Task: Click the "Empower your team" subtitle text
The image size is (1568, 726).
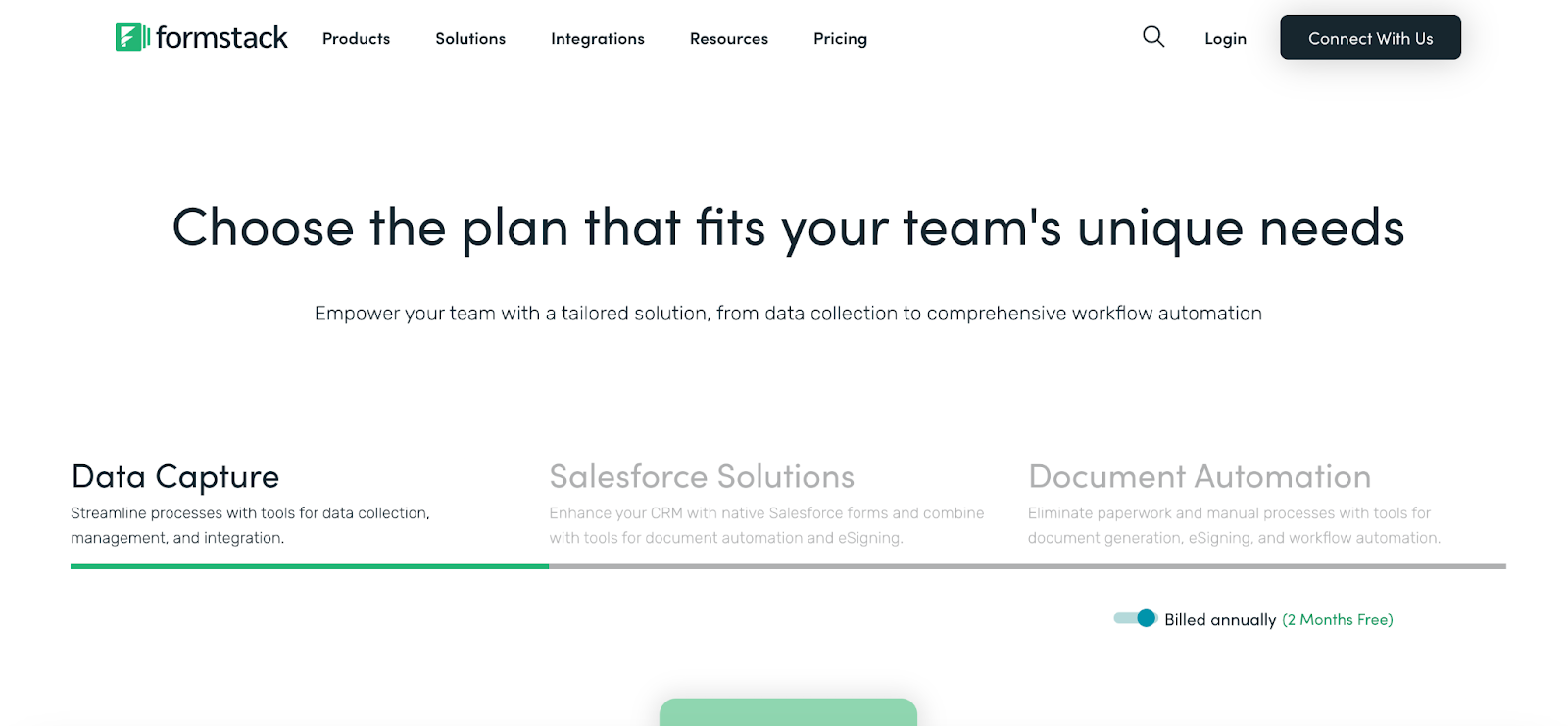Action: coord(788,314)
